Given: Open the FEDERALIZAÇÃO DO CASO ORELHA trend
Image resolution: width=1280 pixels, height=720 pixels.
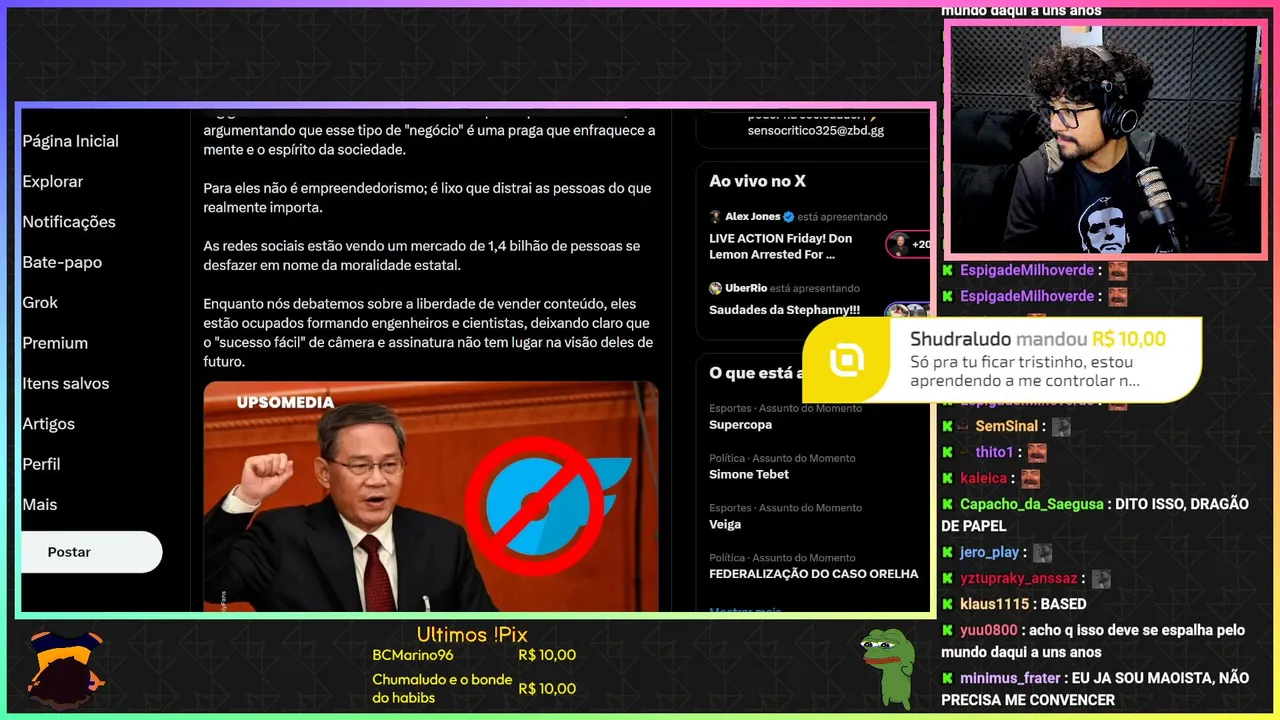Looking at the screenshot, I should (813, 574).
